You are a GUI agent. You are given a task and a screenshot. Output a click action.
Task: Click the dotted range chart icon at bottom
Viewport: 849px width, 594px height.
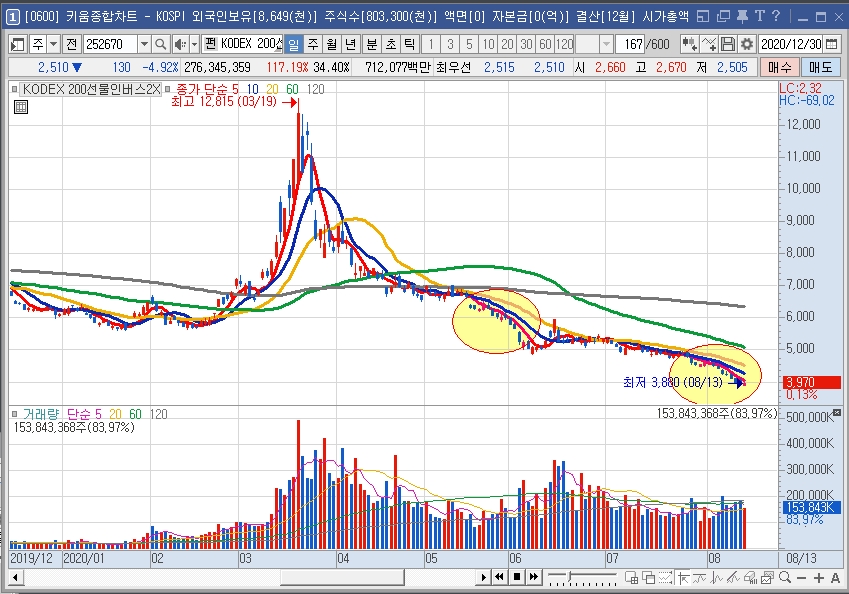coord(665,578)
